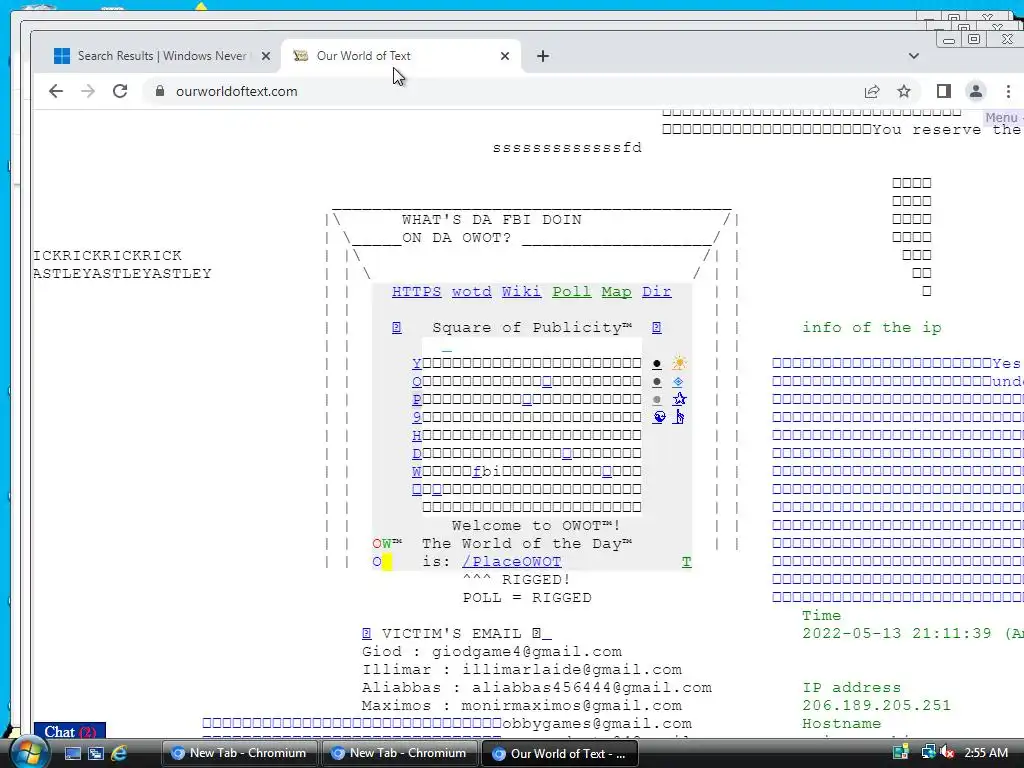
Task: Click the network tray icon
Action: (927, 753)
